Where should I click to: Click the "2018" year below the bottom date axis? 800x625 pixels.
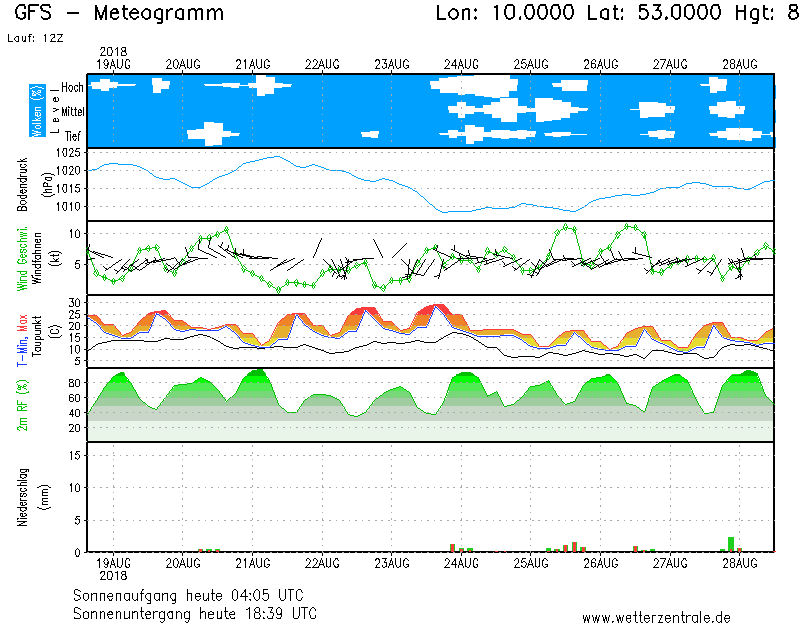pyautogui.click(x=113, y=576)
